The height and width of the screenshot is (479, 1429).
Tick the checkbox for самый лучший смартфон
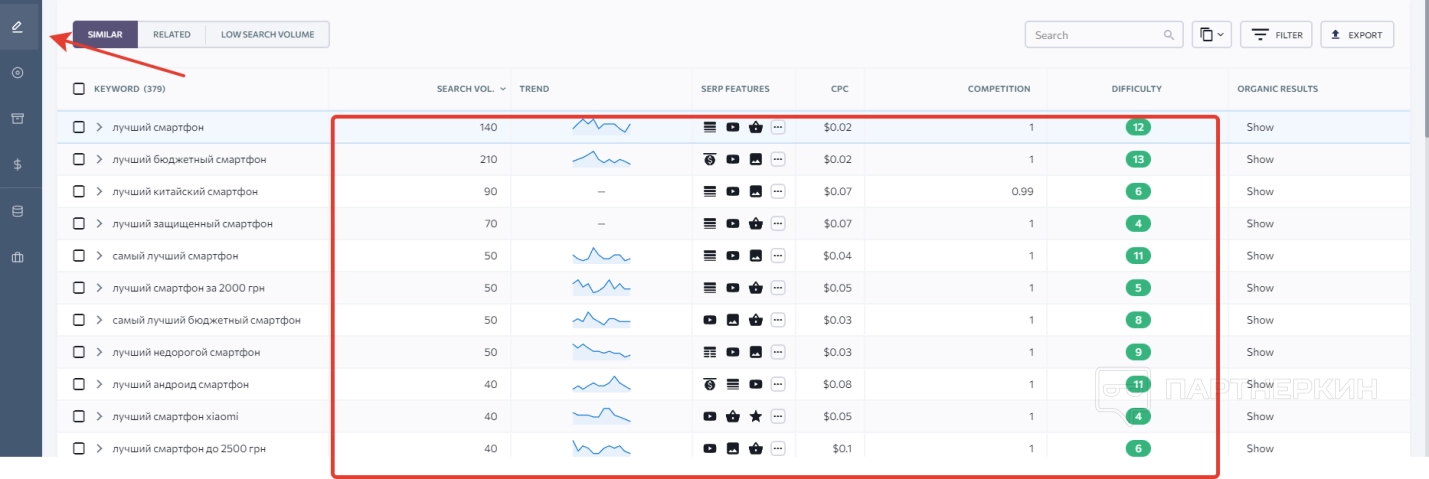(79, 256)
